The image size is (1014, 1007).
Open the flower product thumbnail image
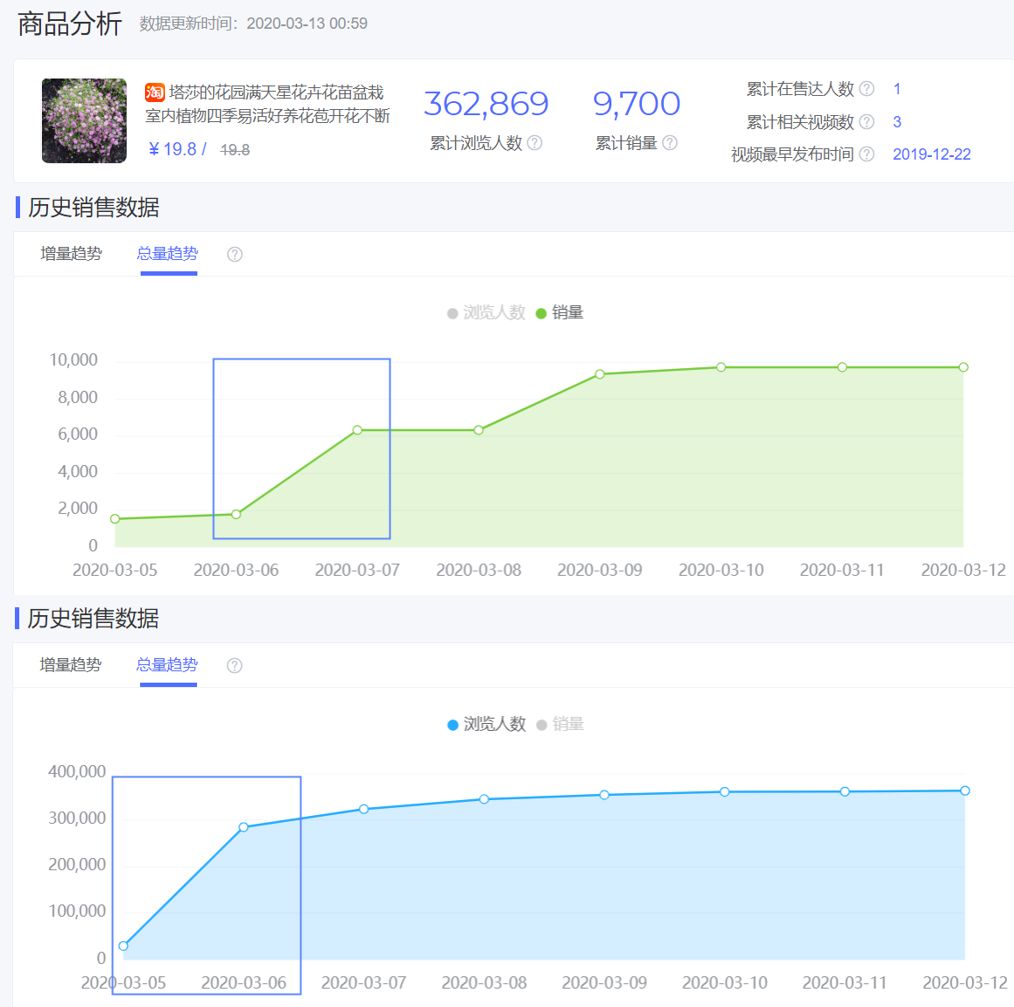[84, 120]
